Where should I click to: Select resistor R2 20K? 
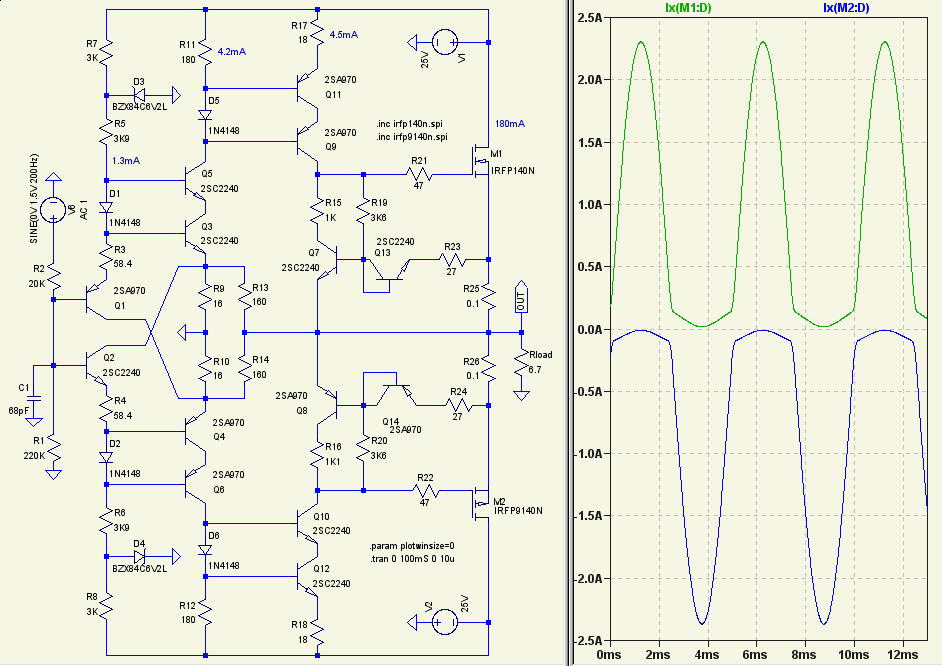pyautogui.click(x=53, y=277)
